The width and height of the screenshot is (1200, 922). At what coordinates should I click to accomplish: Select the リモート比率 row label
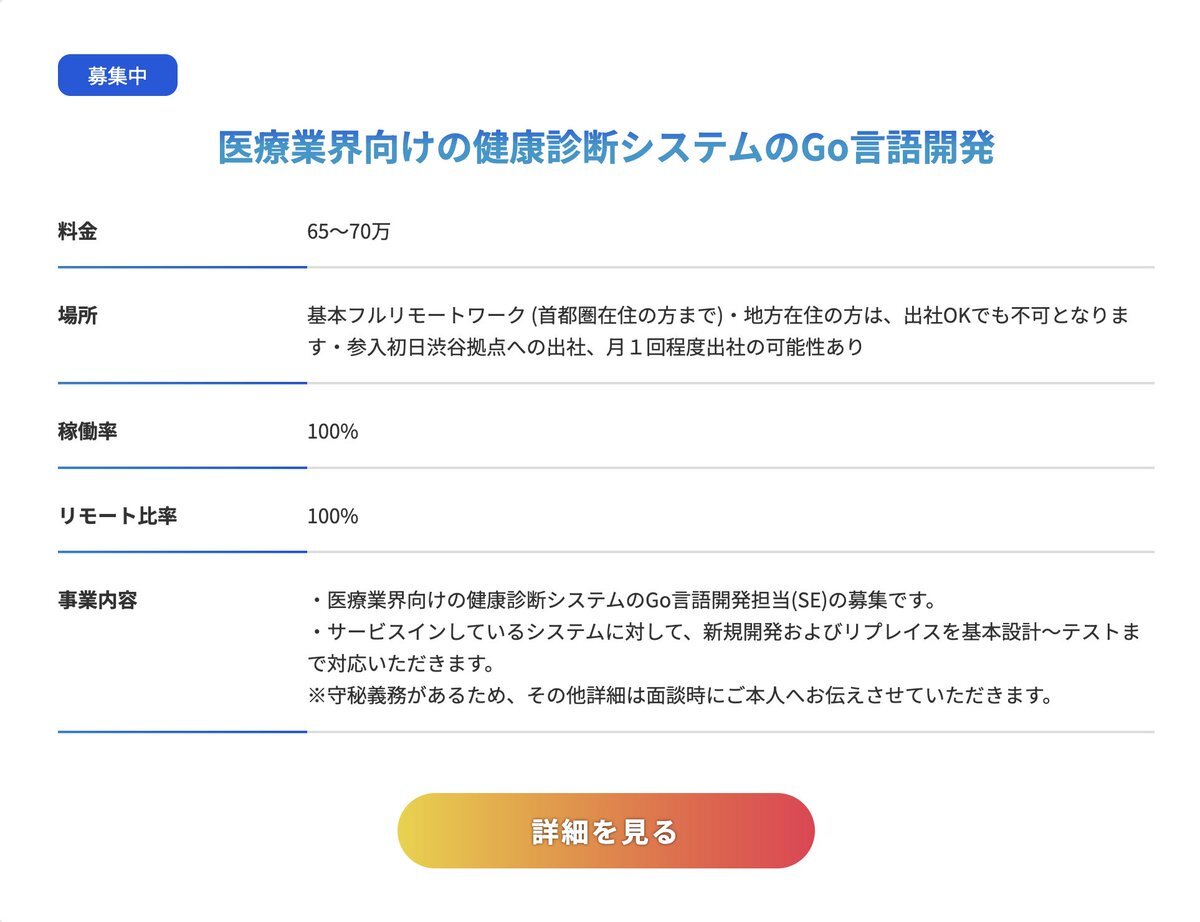[x=118, y=516]
